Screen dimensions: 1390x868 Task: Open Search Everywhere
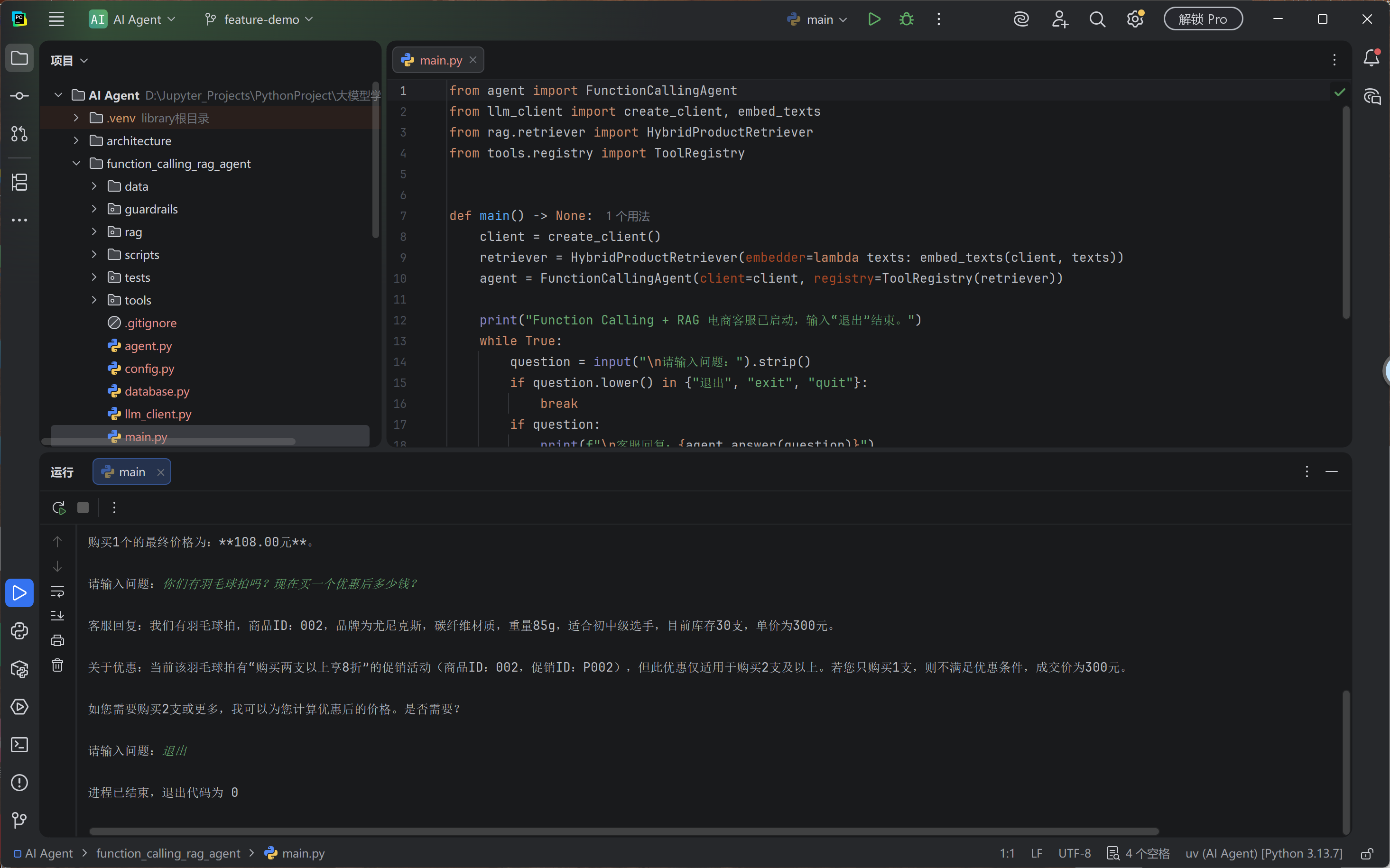point(1097,19)
